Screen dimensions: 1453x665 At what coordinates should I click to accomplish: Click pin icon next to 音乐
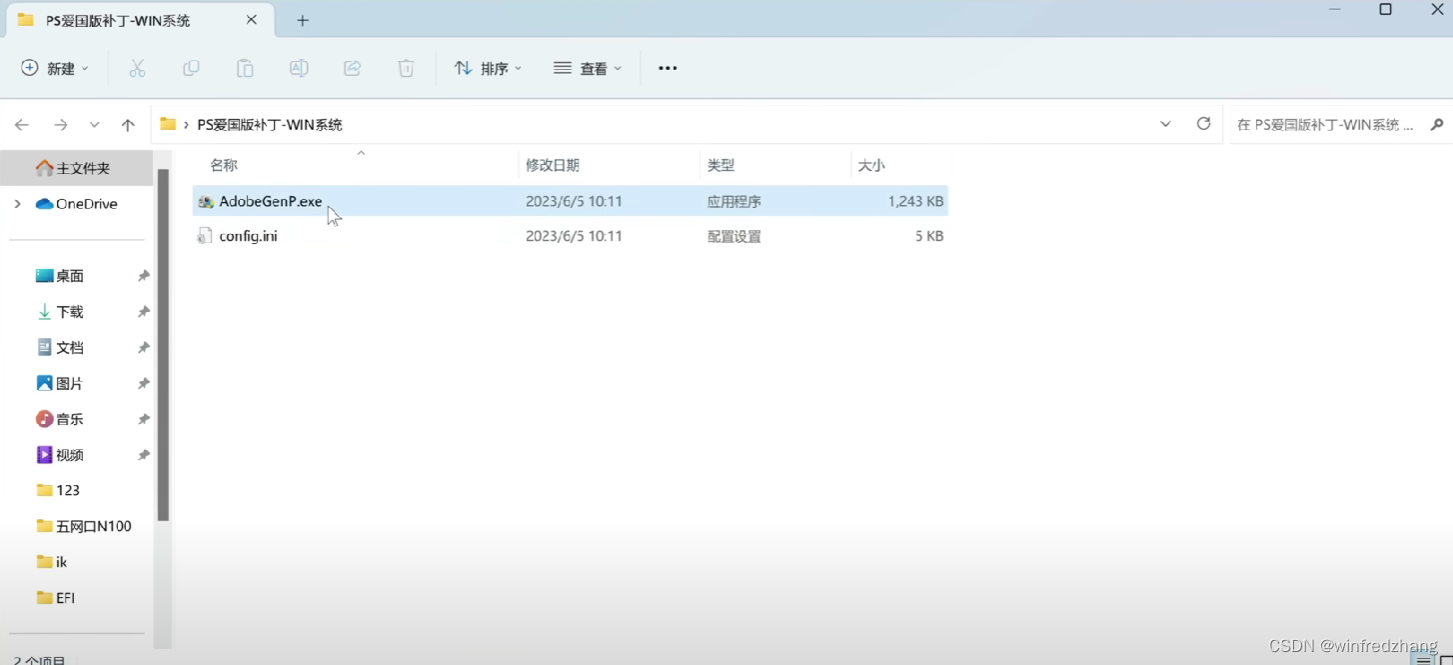pos(143,419)
